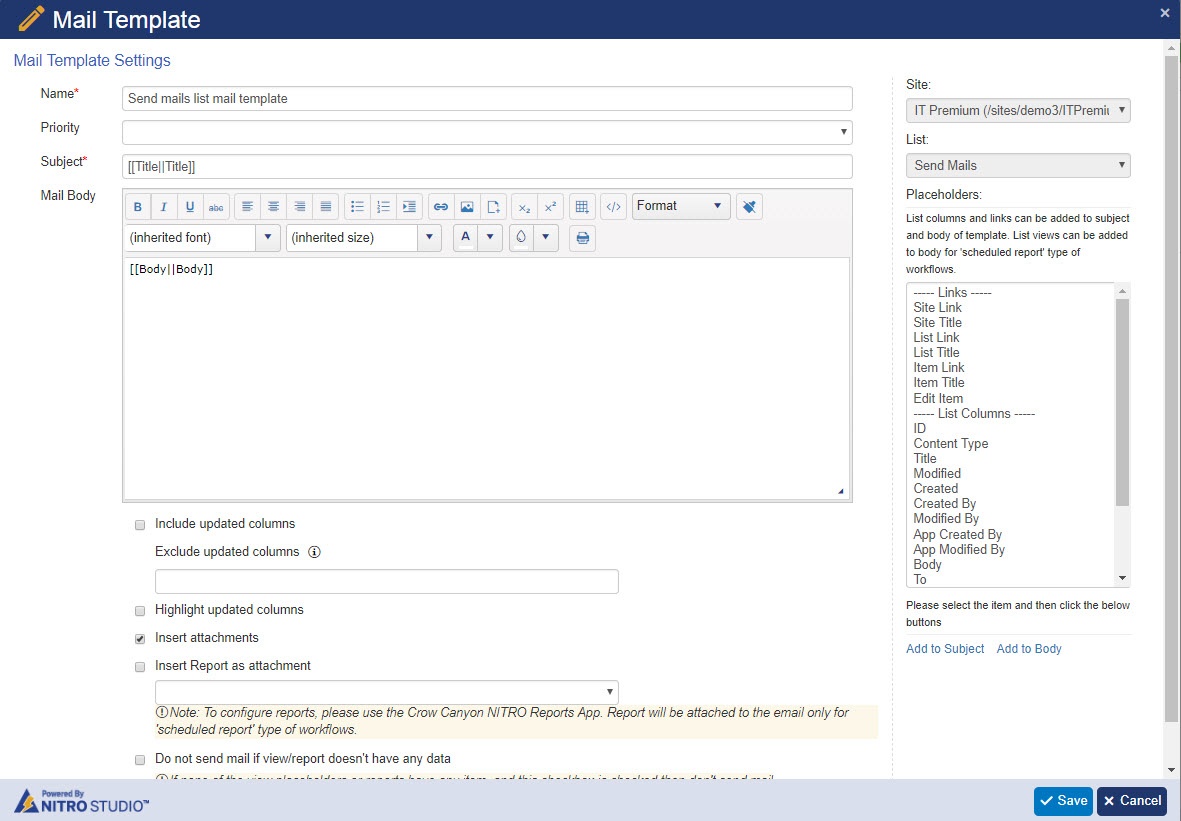This screenshot has width=1181, height=821.
Task: Print mail body via printer icon
Action: [582, 238]
